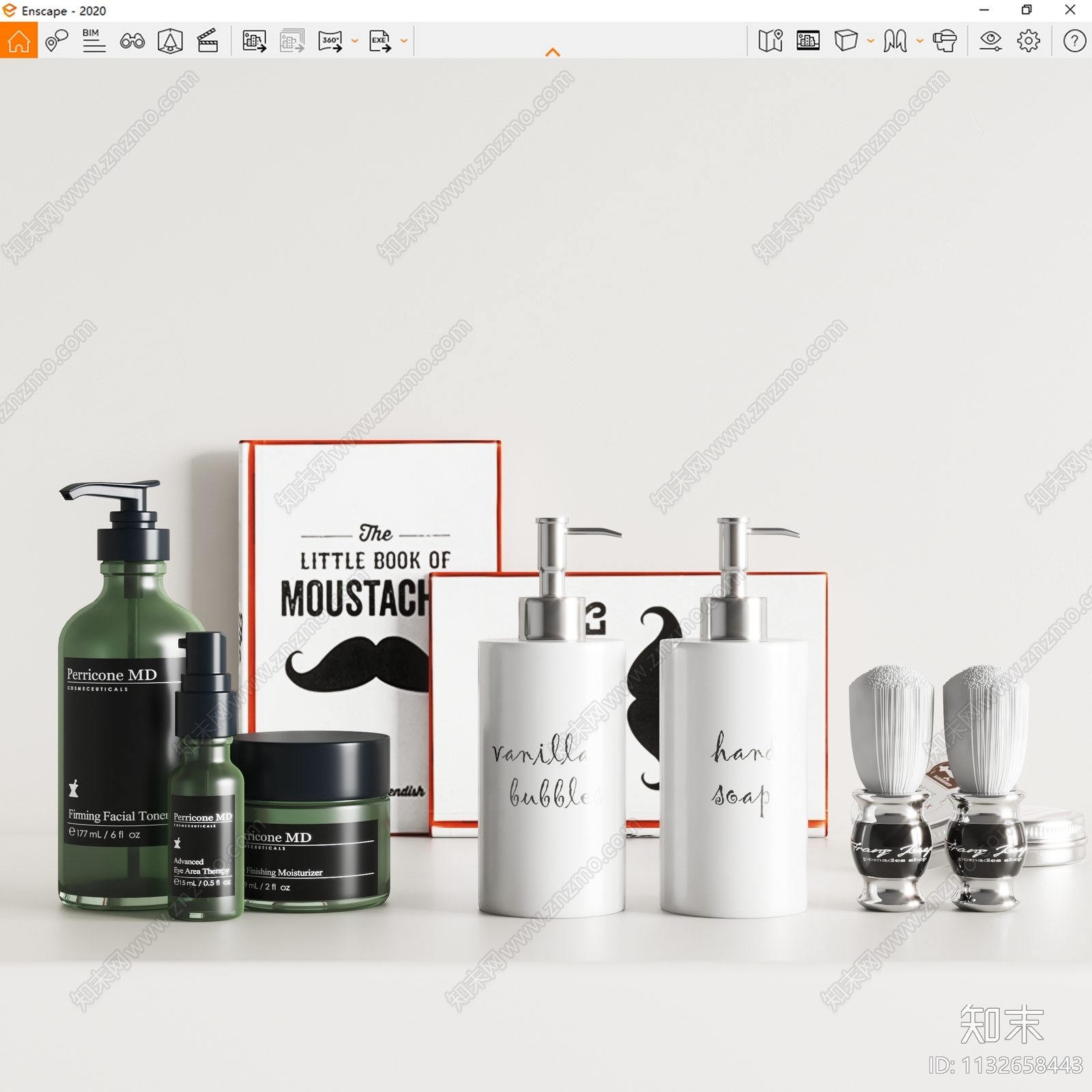Click the 360° panorama export icon
Image resolution: width=1092 pixels, height=1092 pixels.
coord(330,41)
